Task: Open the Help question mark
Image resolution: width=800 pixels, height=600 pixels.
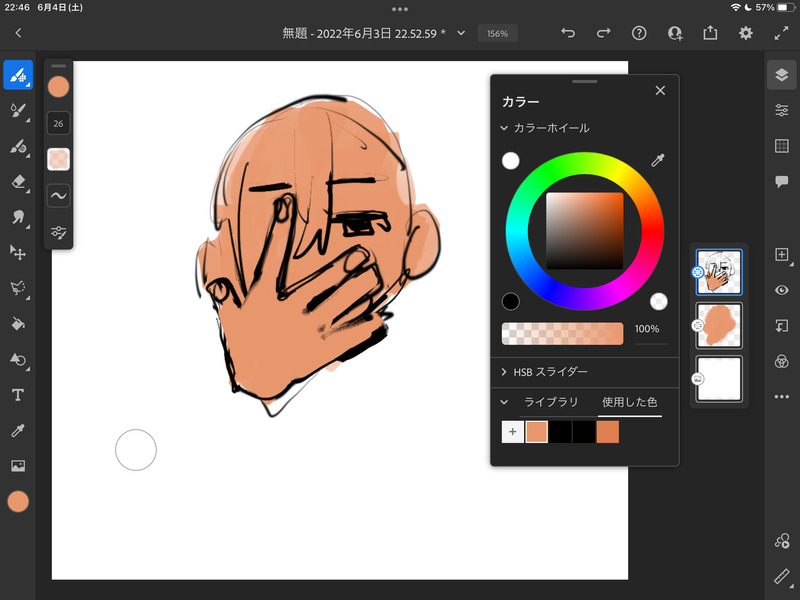Action: coord(639,33)
